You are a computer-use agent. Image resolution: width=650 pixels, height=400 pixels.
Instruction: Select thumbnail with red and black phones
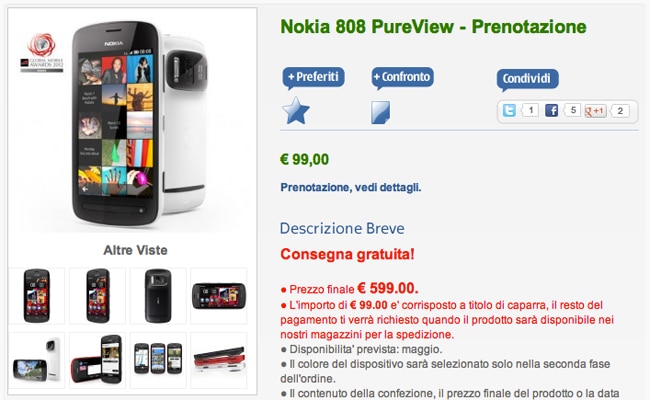click(97, 360)
